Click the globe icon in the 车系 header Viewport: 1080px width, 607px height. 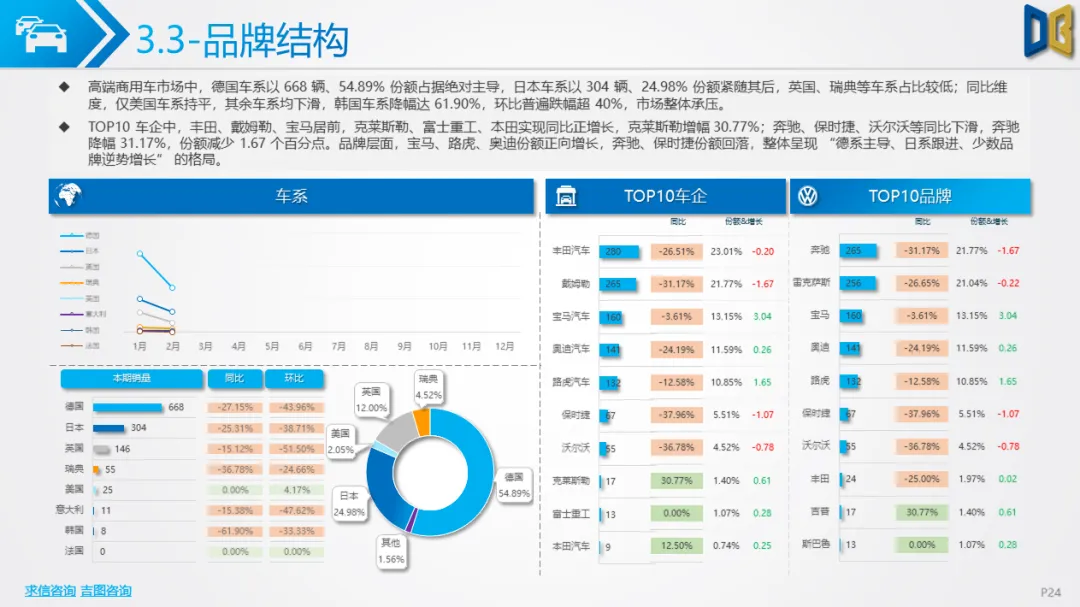pyautogui.click(x=69, y=196)
